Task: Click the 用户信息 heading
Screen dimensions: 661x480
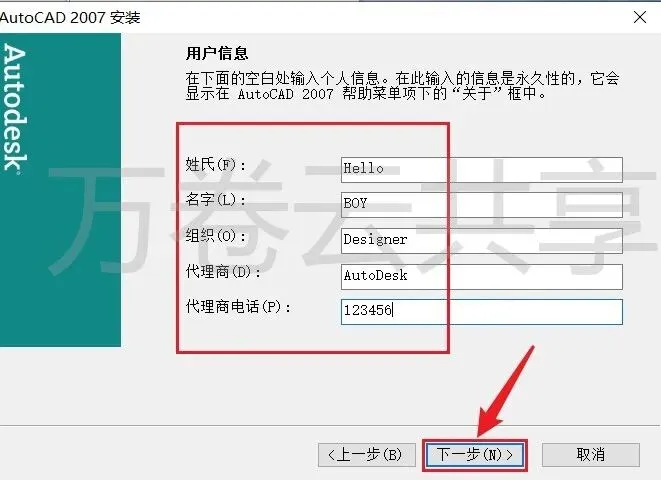Action: coord(217,54)
